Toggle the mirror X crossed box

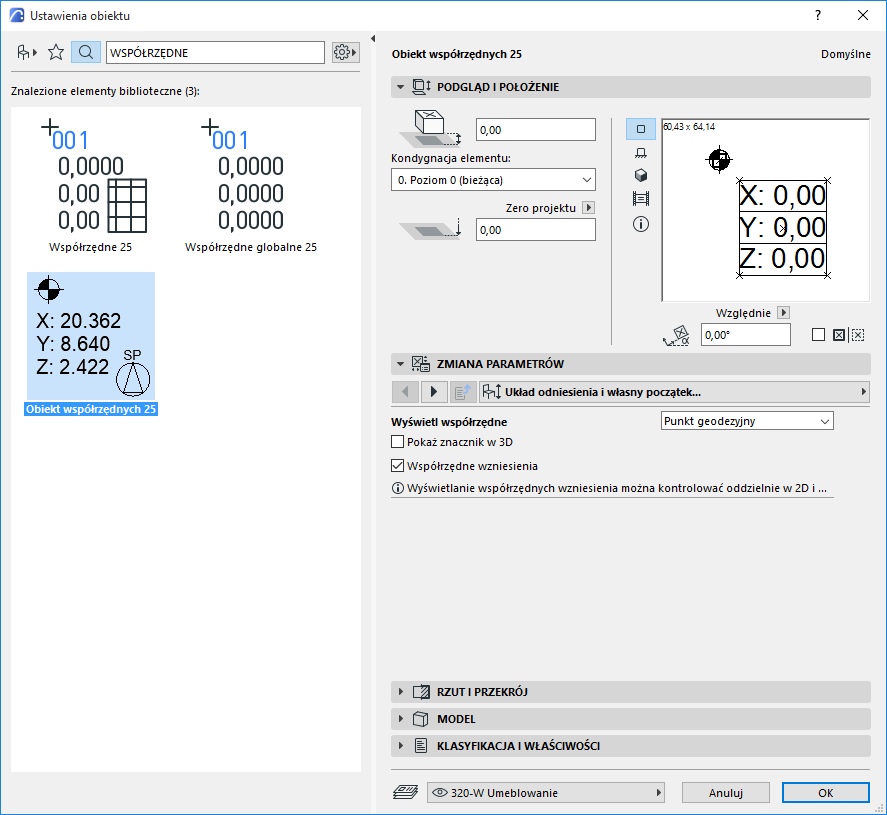(839, 335)
